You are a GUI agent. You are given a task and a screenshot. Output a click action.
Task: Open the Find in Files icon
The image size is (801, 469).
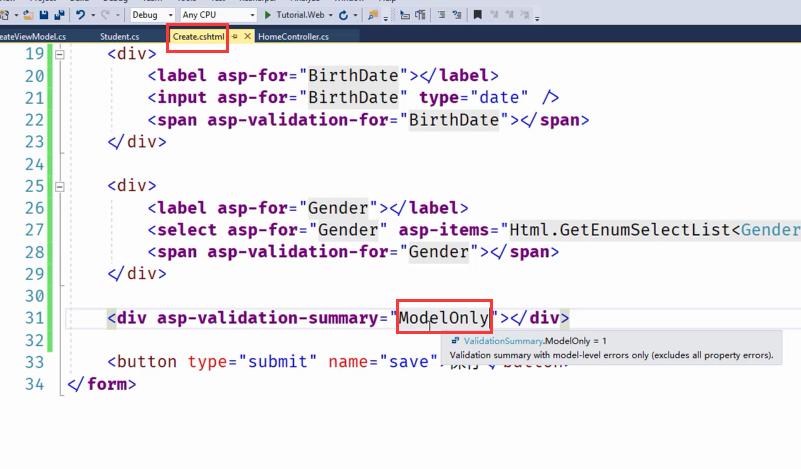[x=373, y=15]
